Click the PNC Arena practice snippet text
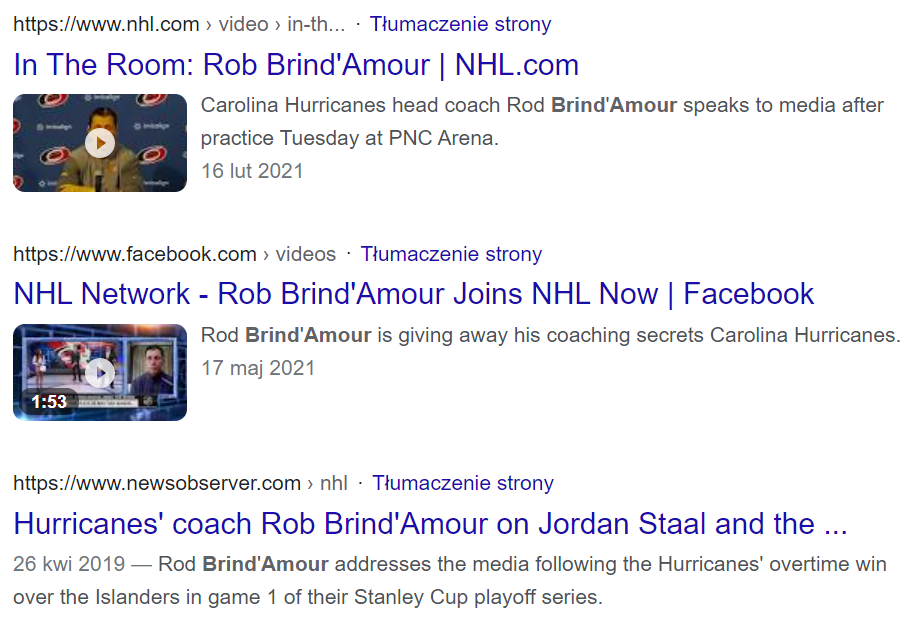Image resolution: width=907 pixels, height=638 pixels. coord(542,121)
